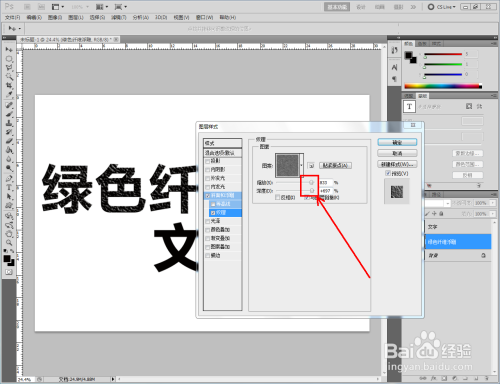500x384 pixels.
Task: Open the layer blend mode dropdown
Action: [x=448, y=203]
